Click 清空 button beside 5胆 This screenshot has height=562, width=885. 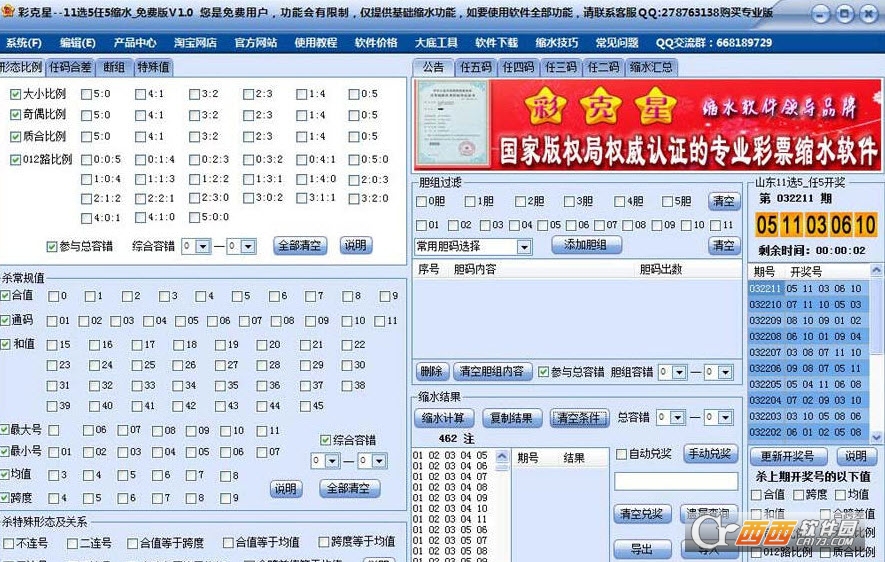pos(724,201)
